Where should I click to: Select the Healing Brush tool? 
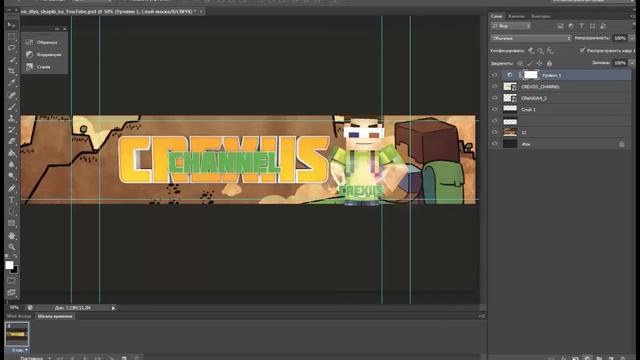pos(12,96)
